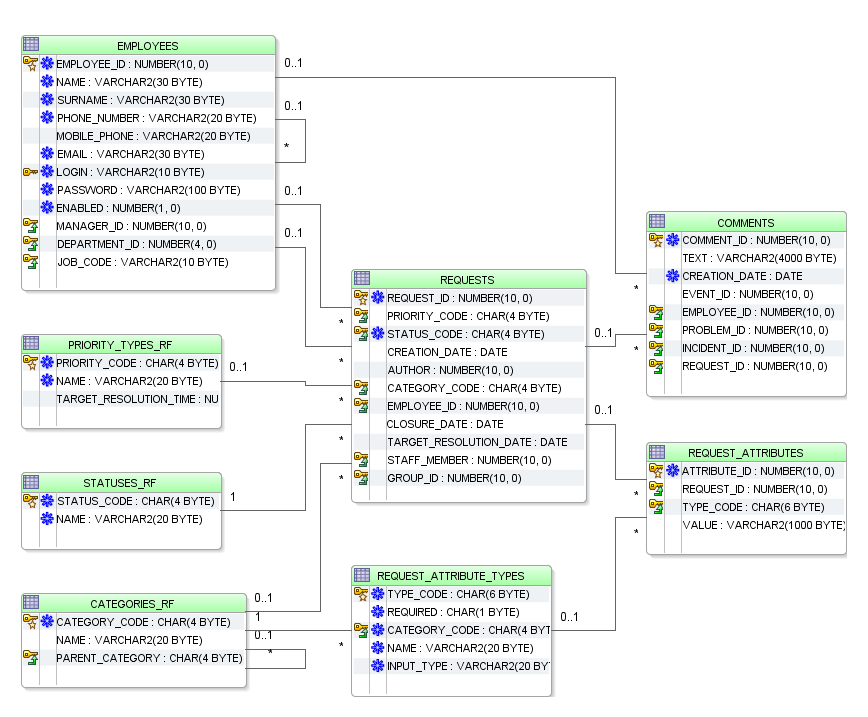Click the REQUEST_ATTRIBUTES table grid icon
This screenshot has width=868, height=717.
click(657, 452)
